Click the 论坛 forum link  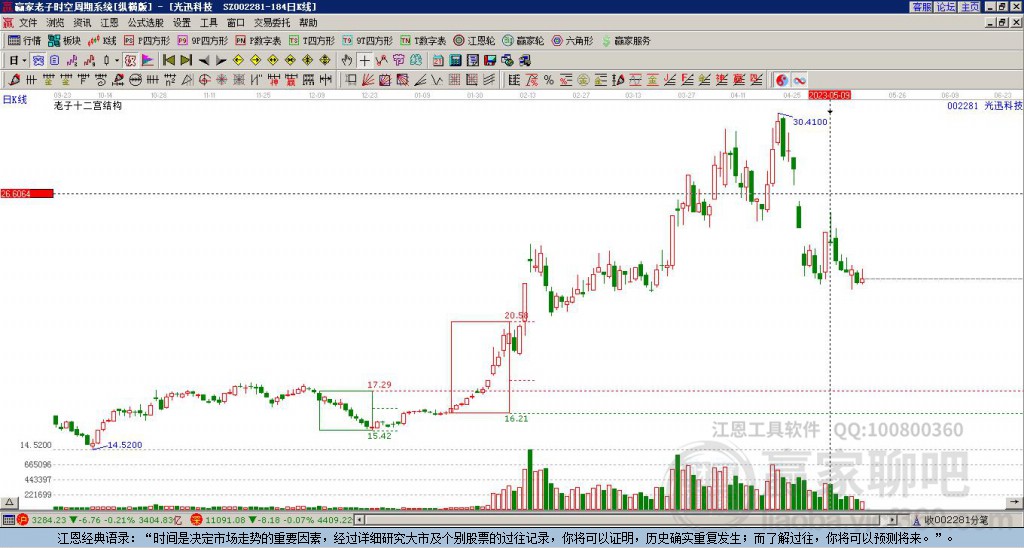[946, 7]
